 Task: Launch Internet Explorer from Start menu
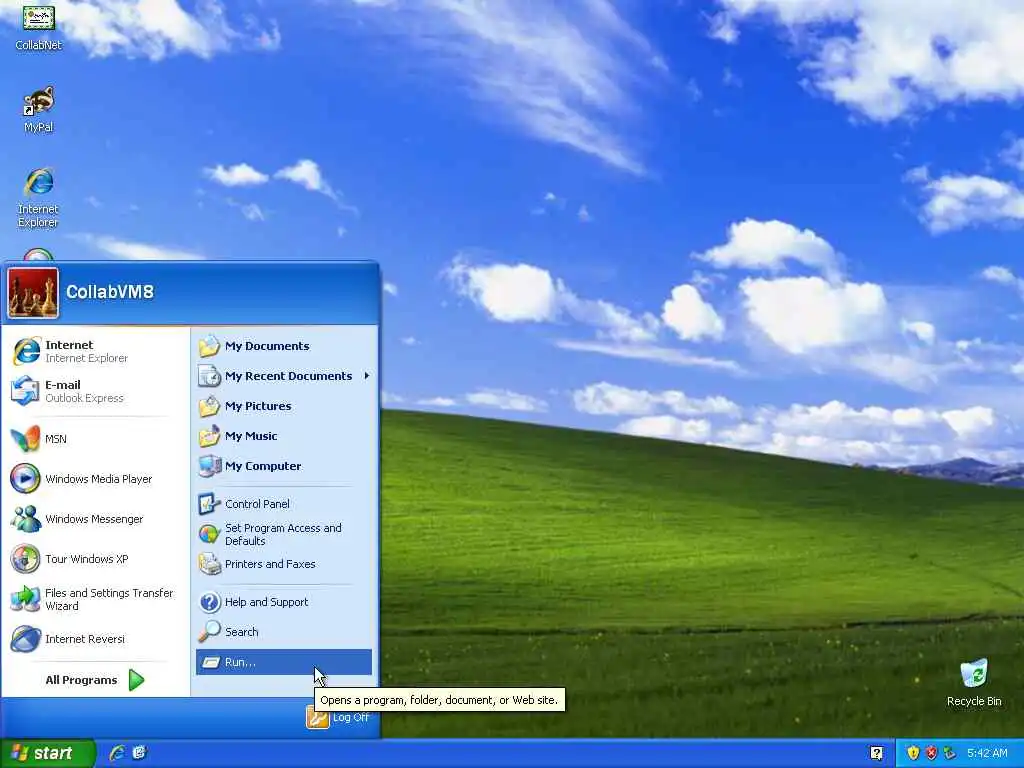point(95,351)
